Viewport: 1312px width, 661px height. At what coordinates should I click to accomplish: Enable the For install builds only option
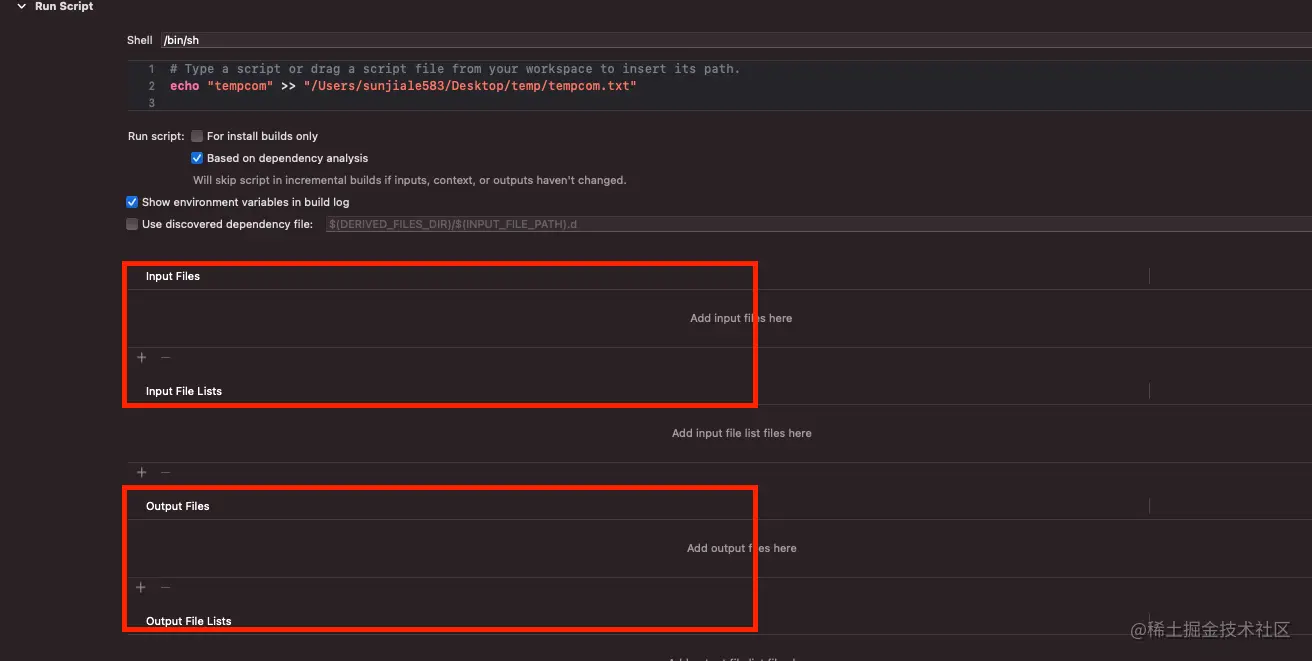(x=196, y=136)
